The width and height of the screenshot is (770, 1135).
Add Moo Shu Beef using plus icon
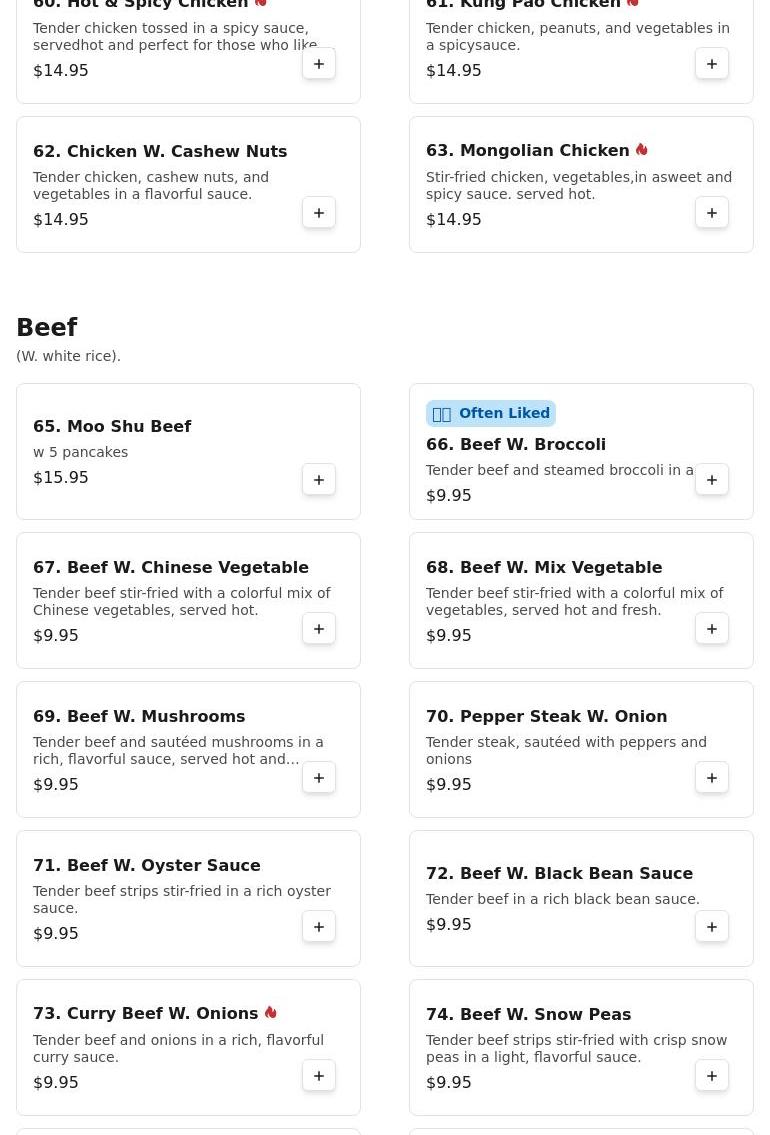[319, 480]
